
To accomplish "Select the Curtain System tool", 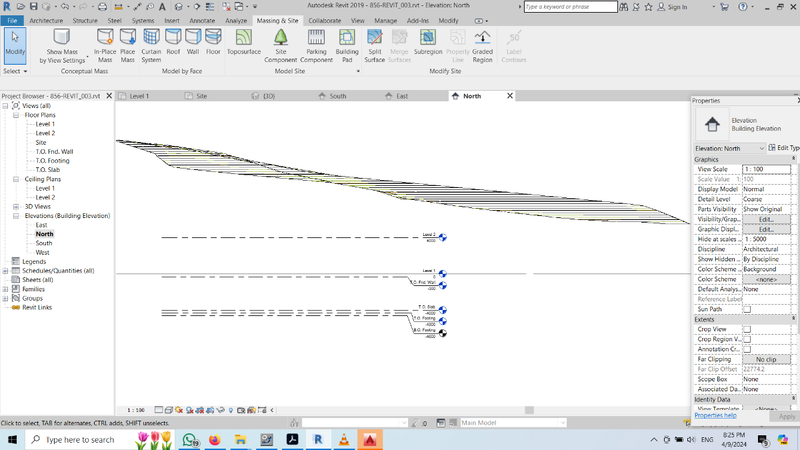I will pos(151,43).
